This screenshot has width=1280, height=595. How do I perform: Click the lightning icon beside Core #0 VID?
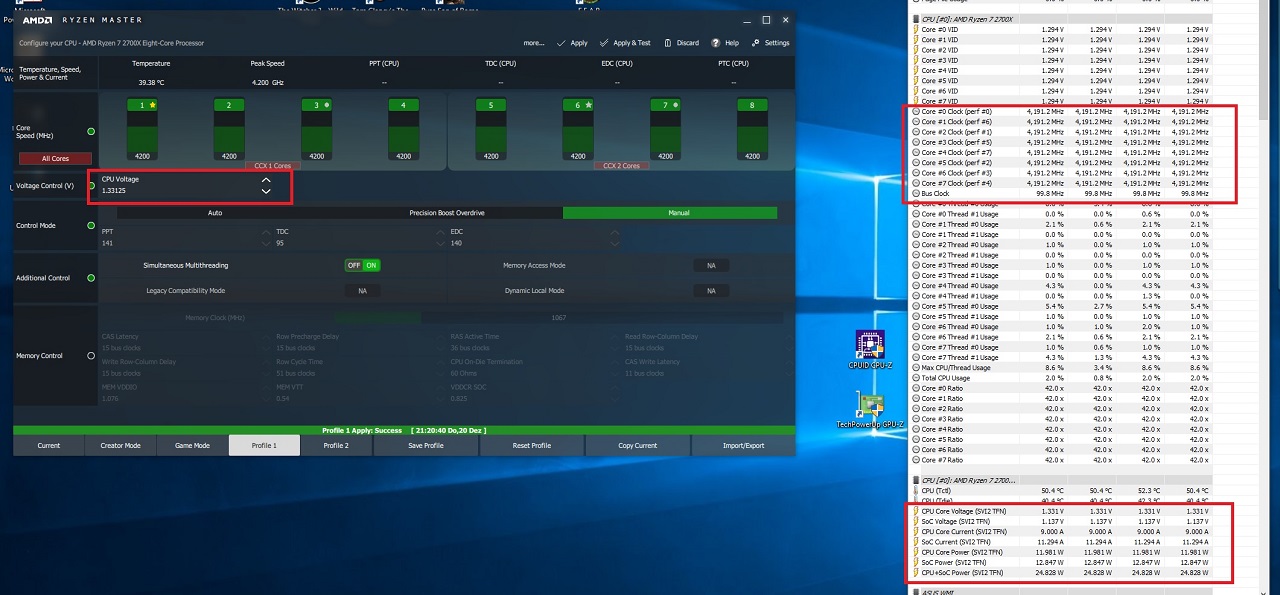(916, 30)
